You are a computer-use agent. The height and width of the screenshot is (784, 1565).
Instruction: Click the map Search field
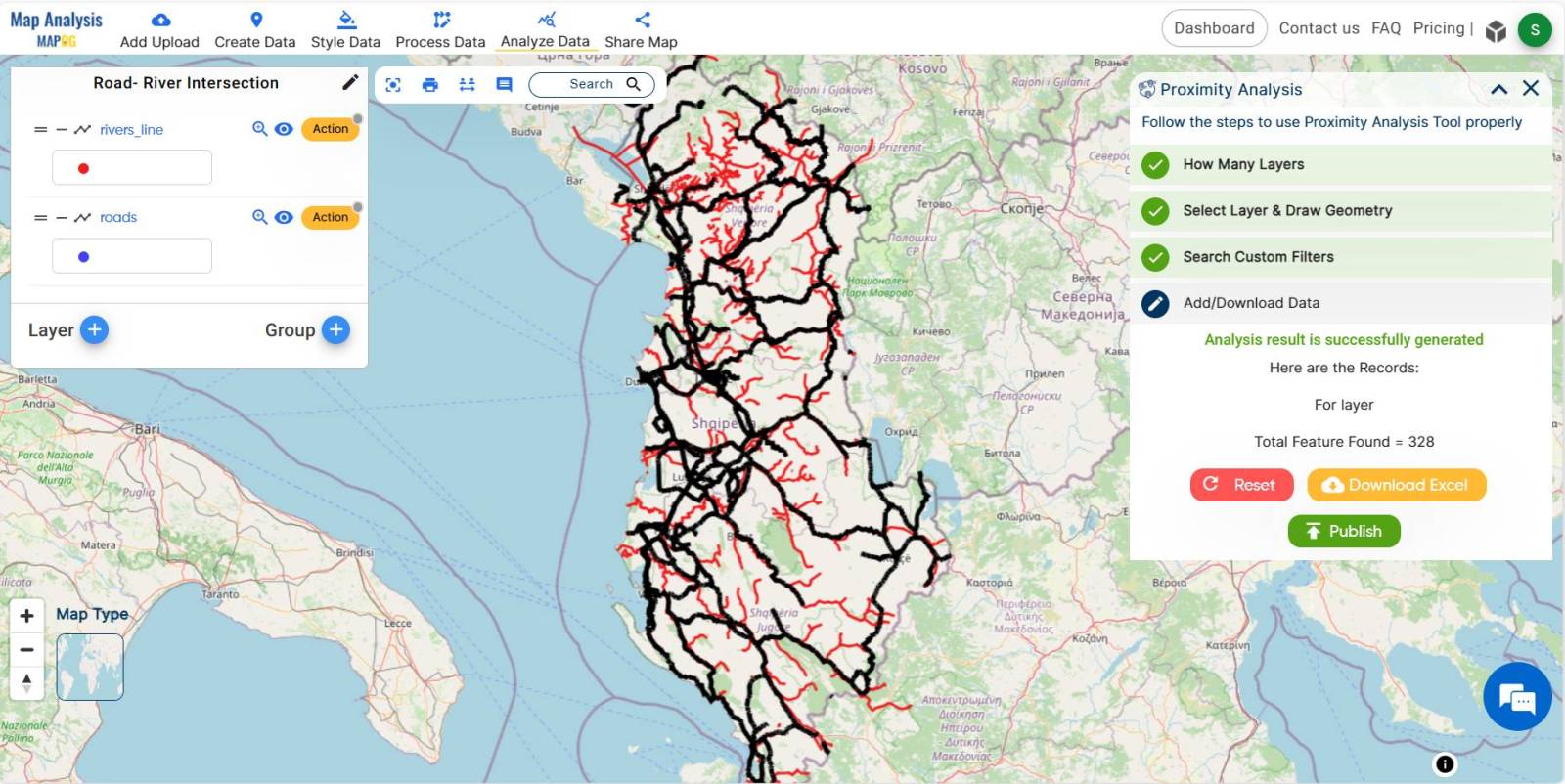coord(592,85)
